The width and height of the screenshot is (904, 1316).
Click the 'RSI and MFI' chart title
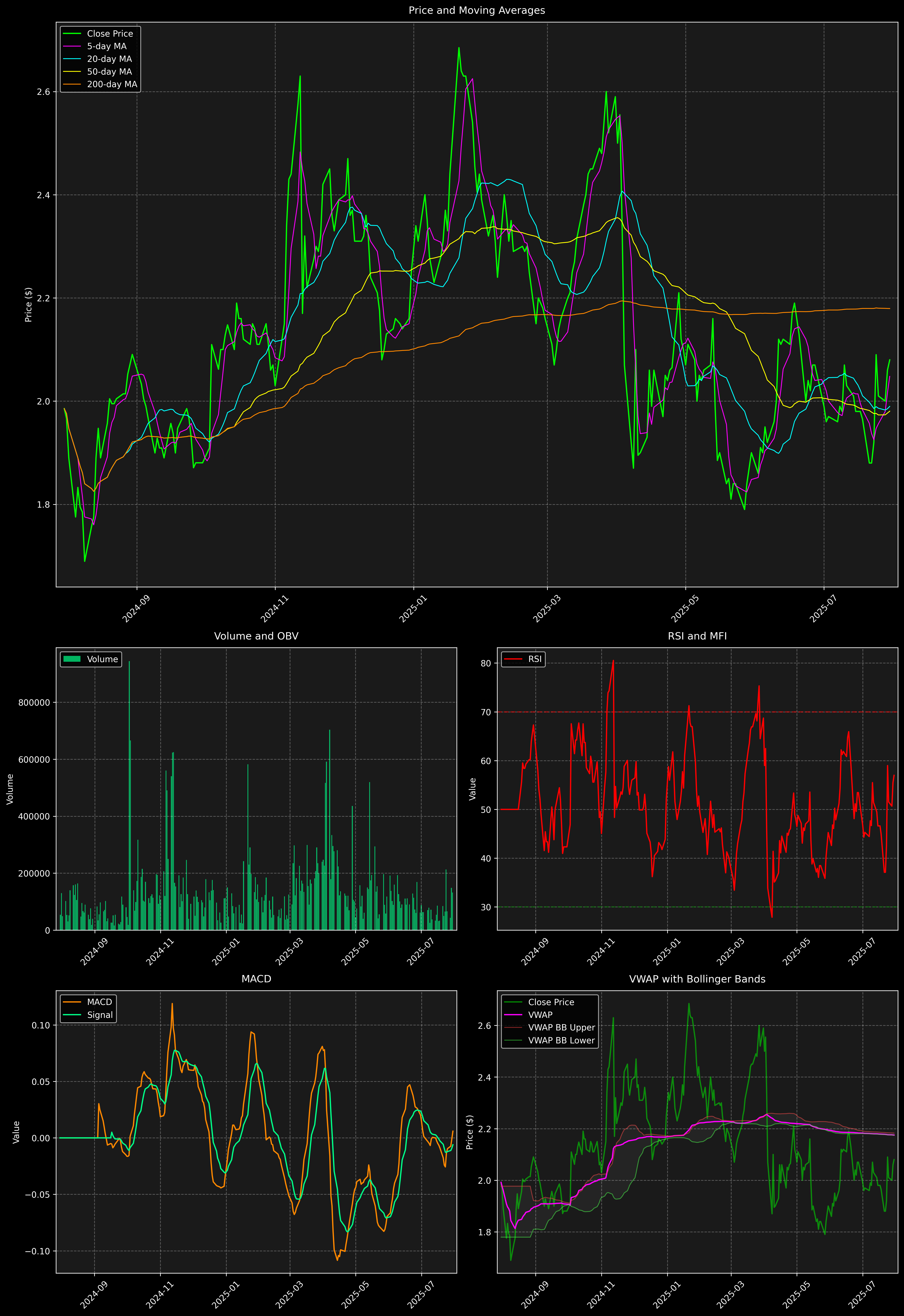tap(697, 636)
